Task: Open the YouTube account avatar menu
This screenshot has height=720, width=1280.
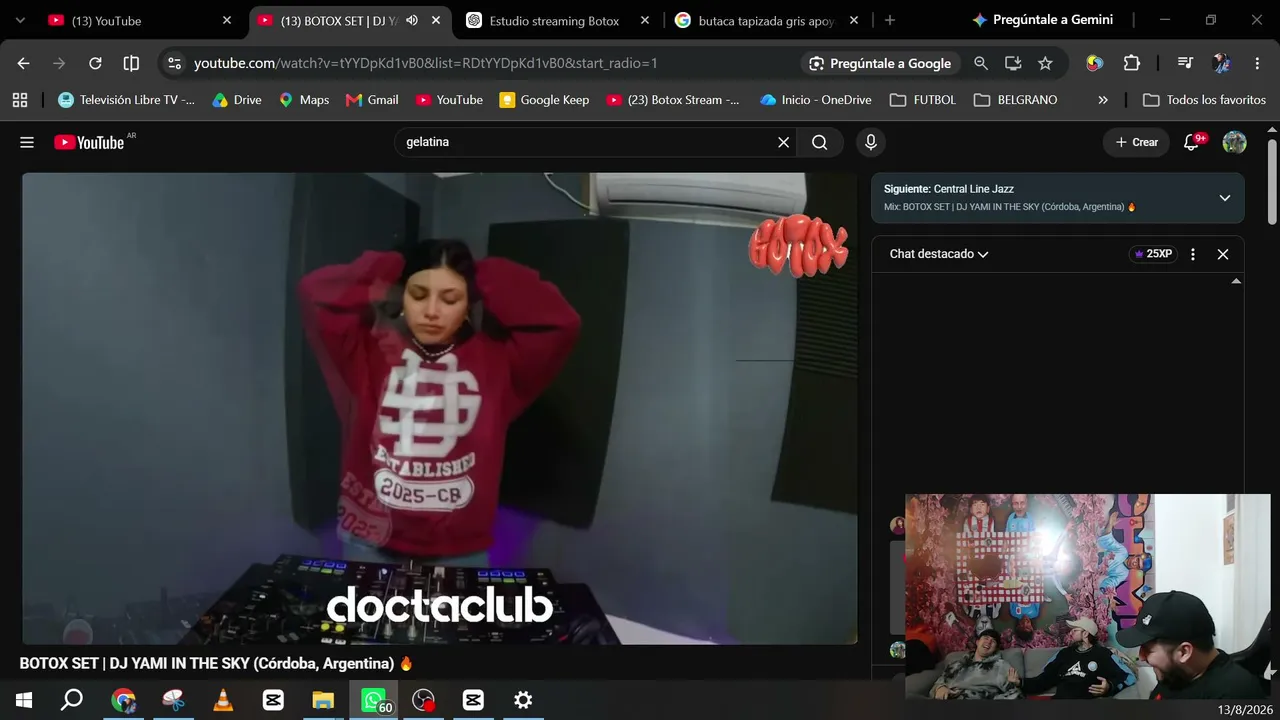Action: (1235, 142)
